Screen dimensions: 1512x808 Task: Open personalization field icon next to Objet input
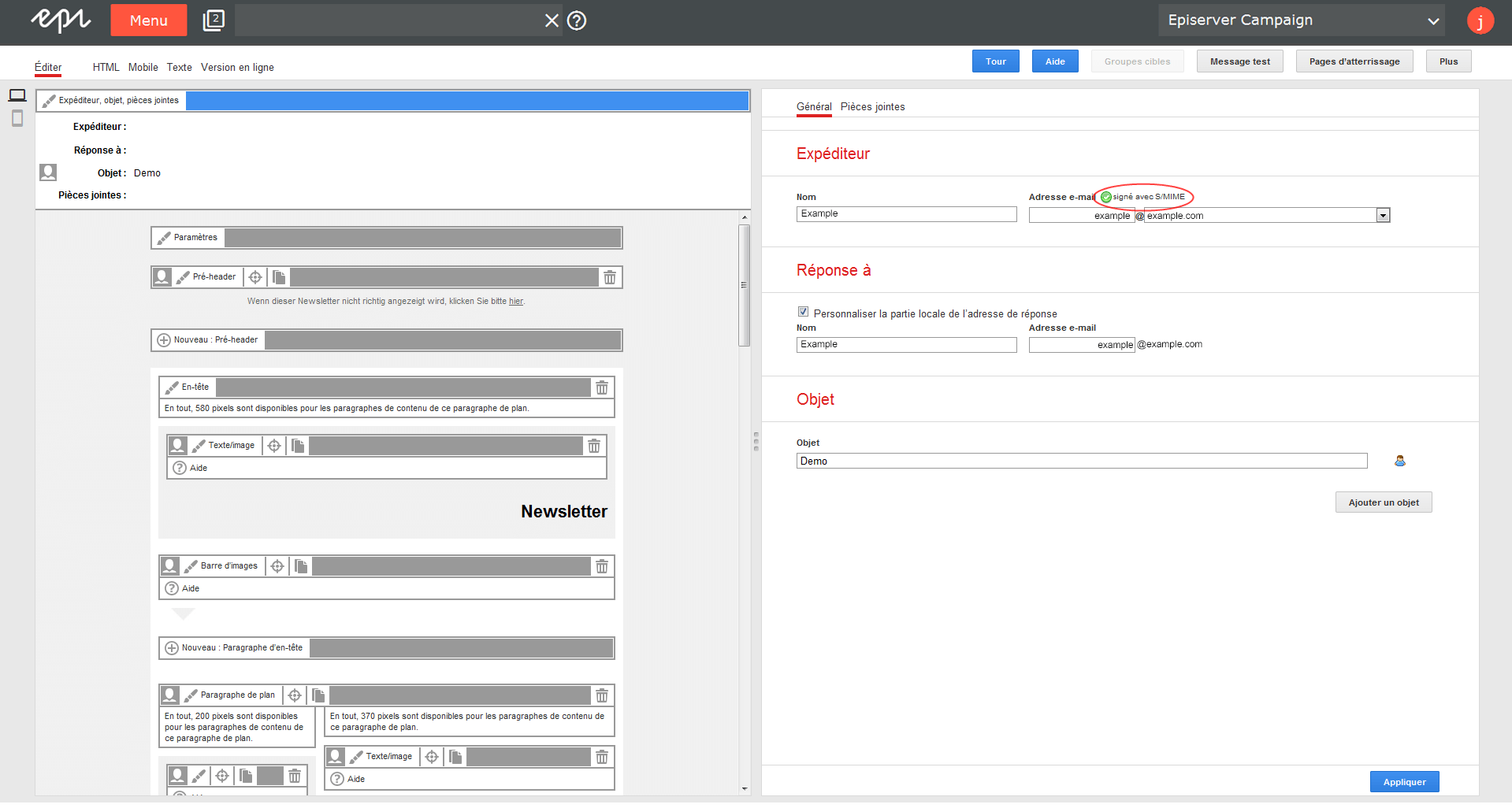pos(1400,461)
